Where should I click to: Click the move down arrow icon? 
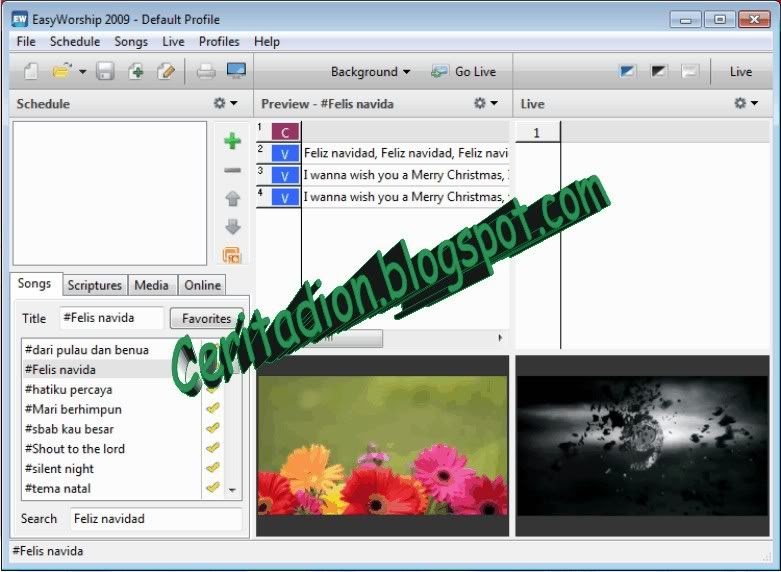pos(233,227)
